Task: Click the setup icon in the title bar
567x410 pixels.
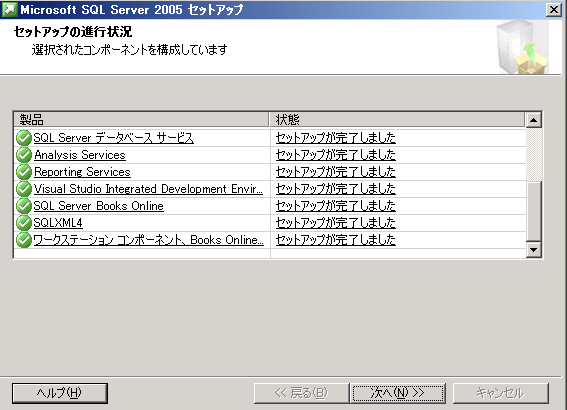Action: [x=9, y=9]
